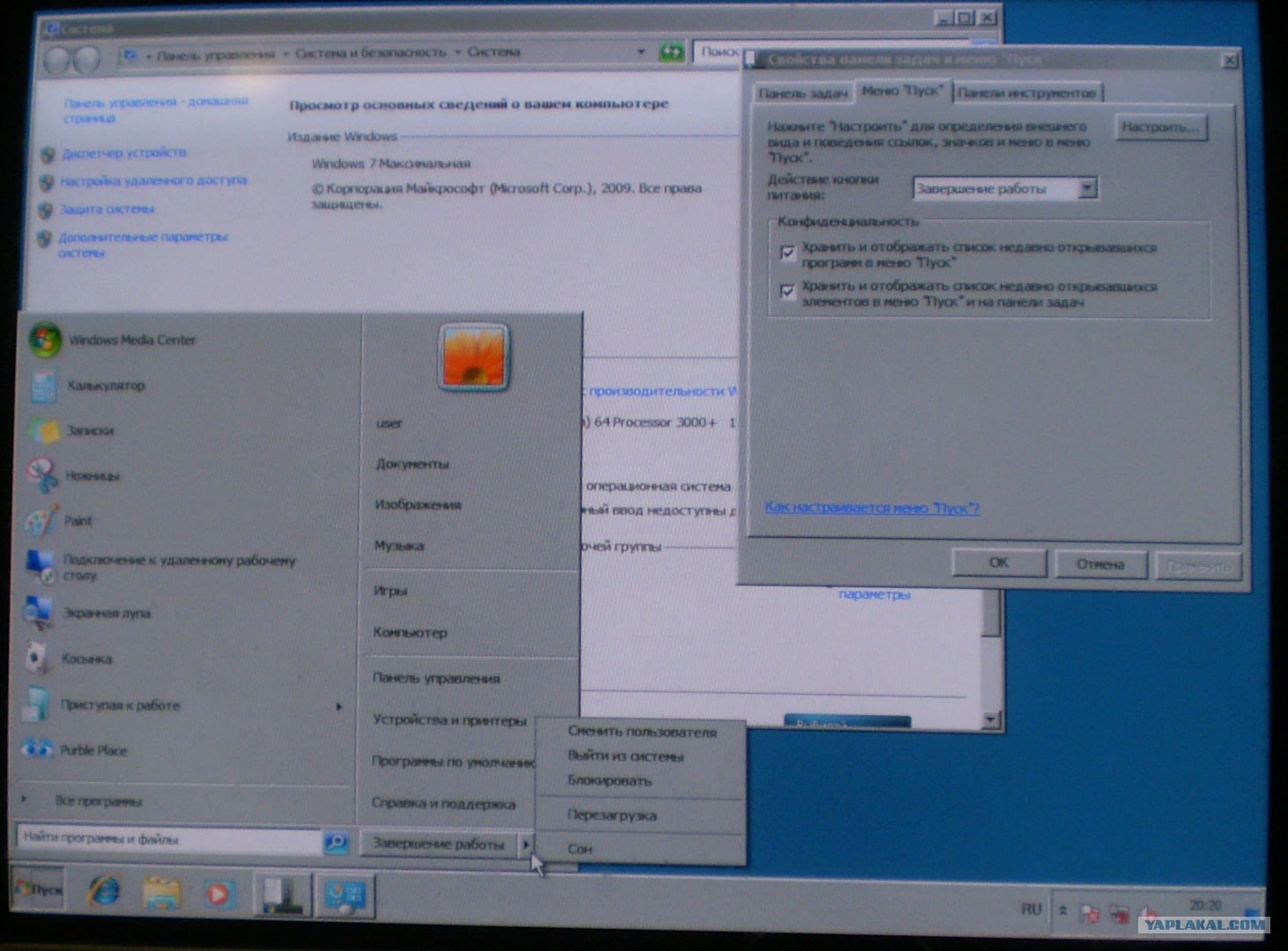
Task: Show hidden tray icons arrow
Action: click(x=1062, y=910)
